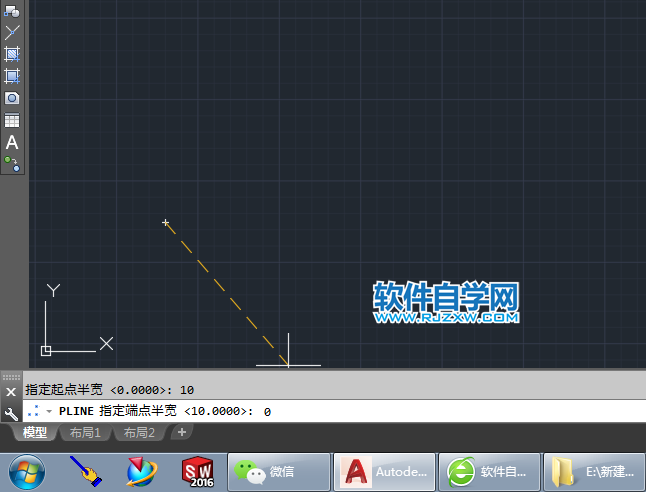Screen dimensions: 646x492
Task: Close the command line window
Action: tap(11, 392)
